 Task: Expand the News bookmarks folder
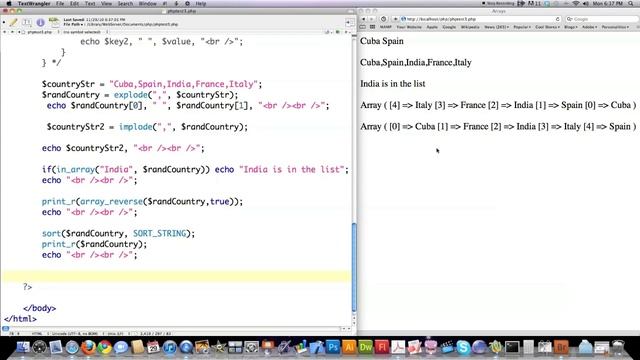496,27
